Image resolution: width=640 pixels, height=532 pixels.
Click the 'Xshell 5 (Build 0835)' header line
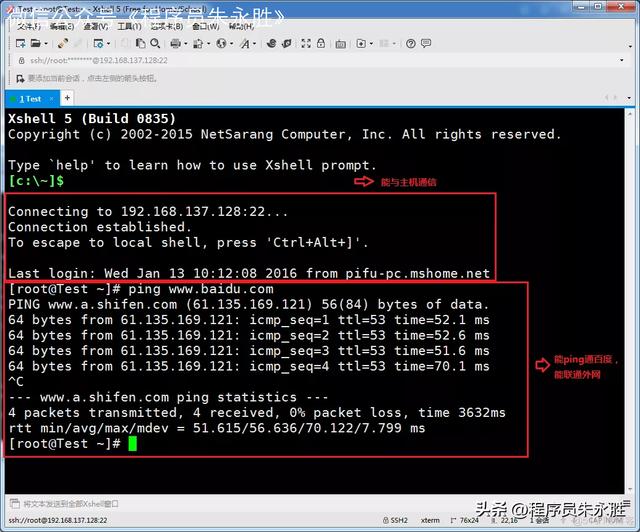(x=92, y=118)
